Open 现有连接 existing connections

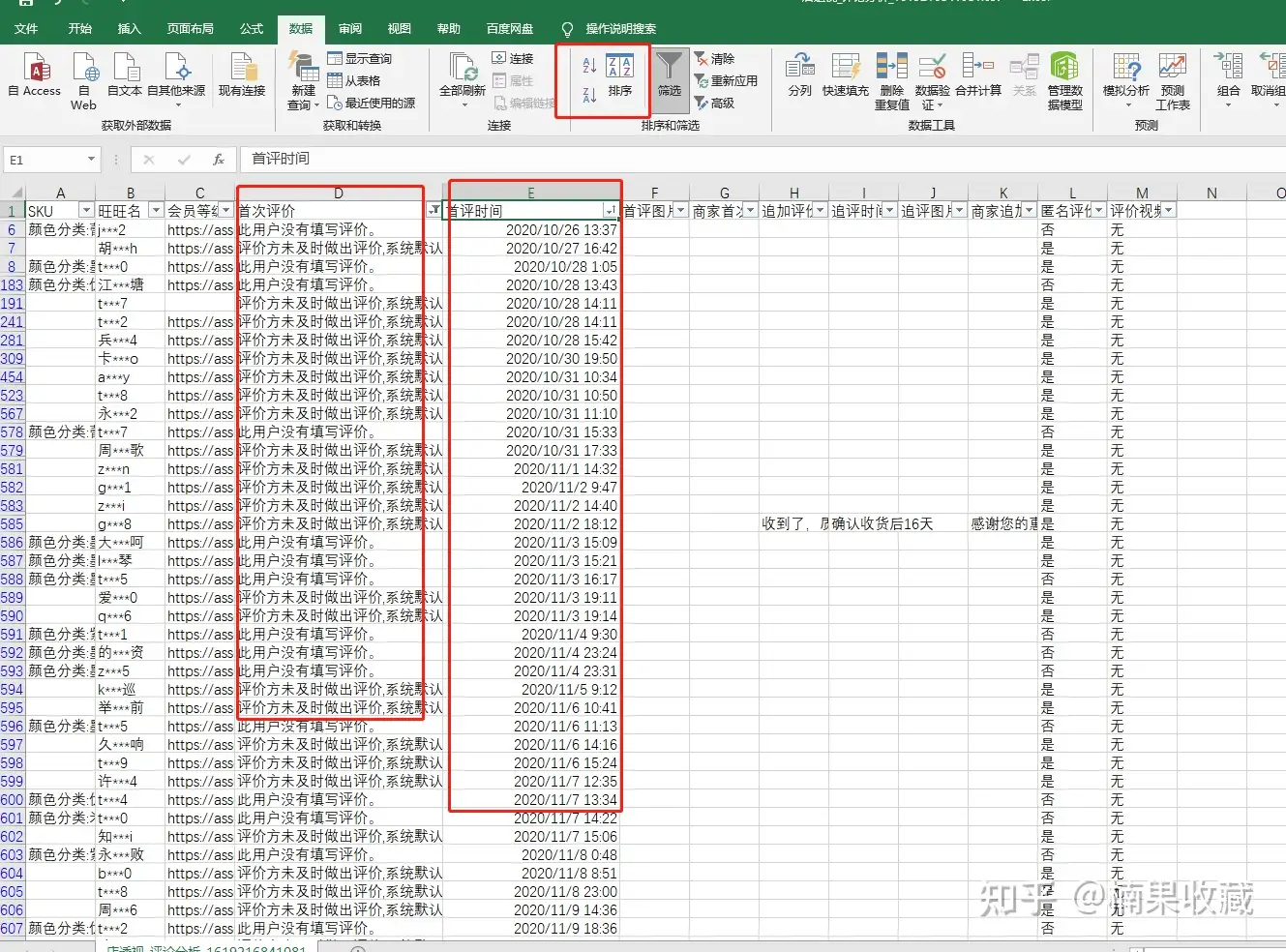click(x=242, y=75)
